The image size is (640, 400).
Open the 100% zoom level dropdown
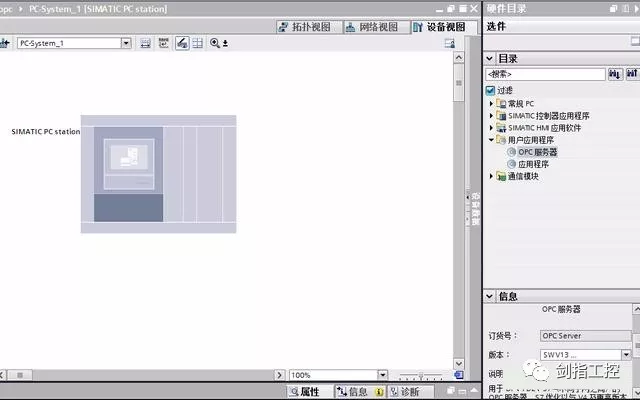382,375
